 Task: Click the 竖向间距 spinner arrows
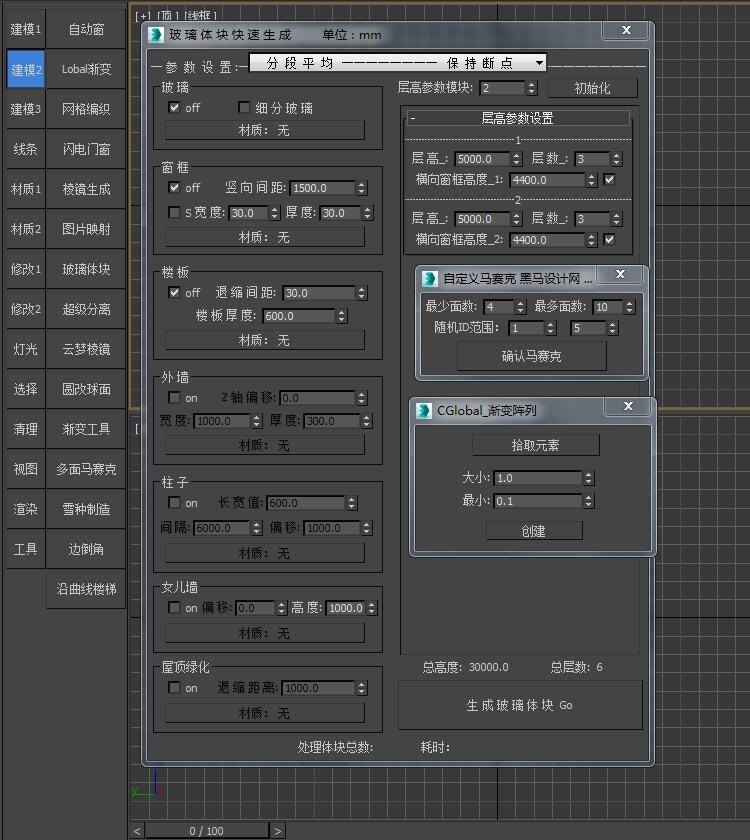pos(362,188)
